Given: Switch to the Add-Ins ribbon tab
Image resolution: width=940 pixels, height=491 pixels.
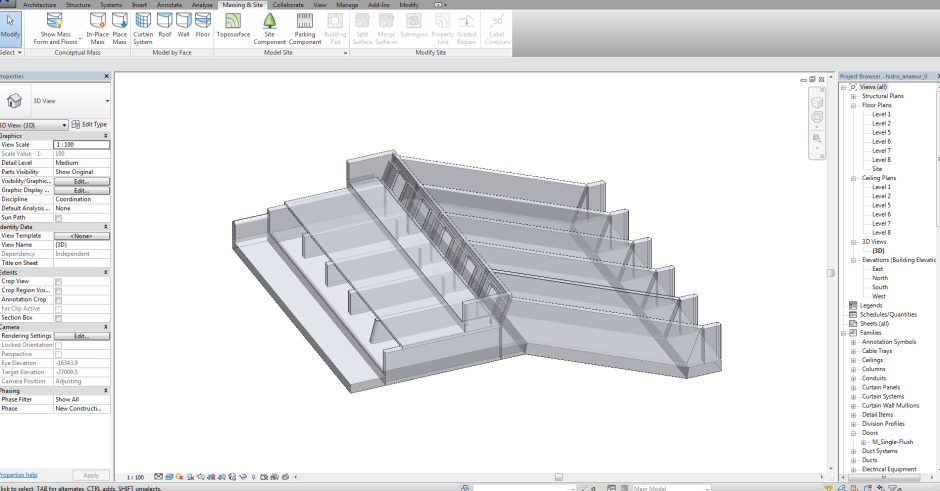Looking at the screenshot, I should pos(378,5).
